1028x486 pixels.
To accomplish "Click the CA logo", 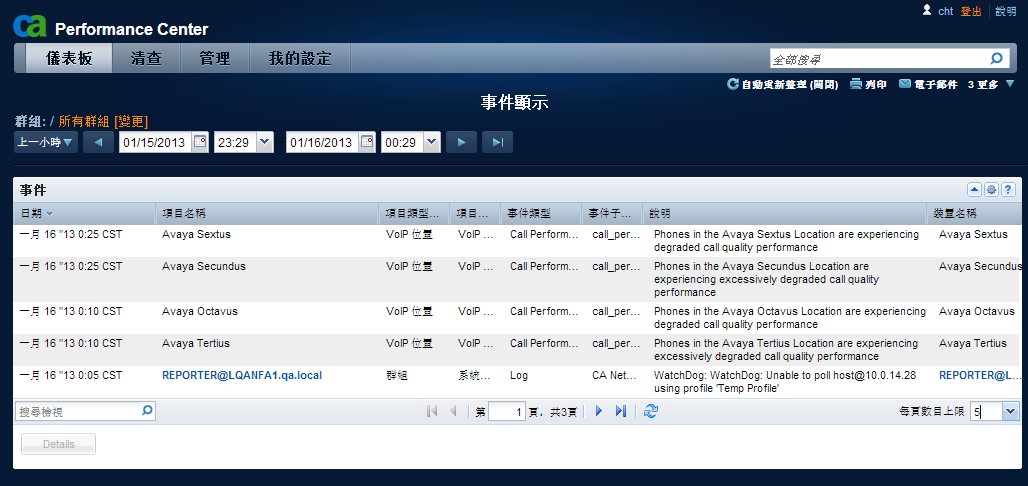I will [30, 26].
